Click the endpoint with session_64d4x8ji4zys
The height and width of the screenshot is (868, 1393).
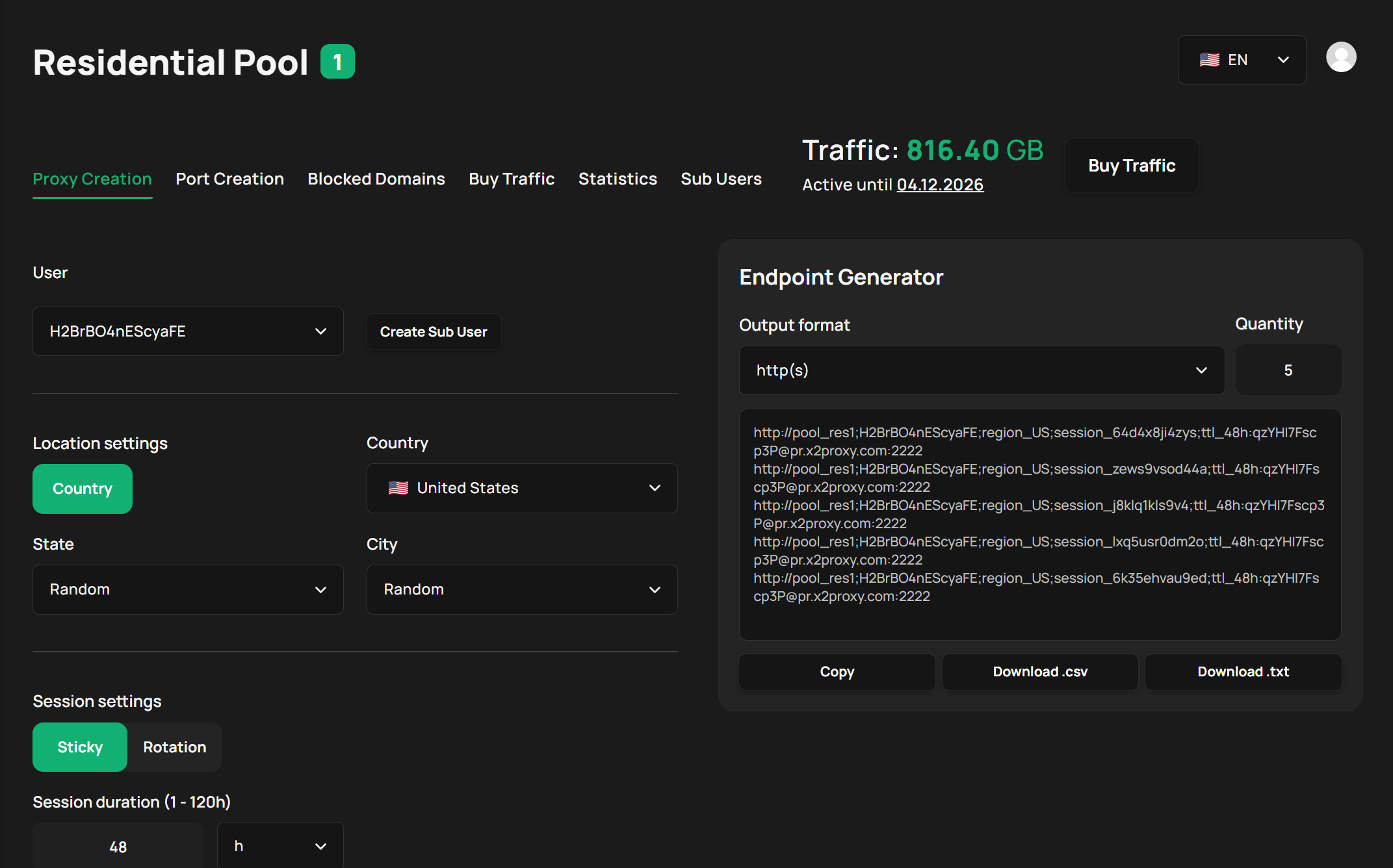[1035, 442]
